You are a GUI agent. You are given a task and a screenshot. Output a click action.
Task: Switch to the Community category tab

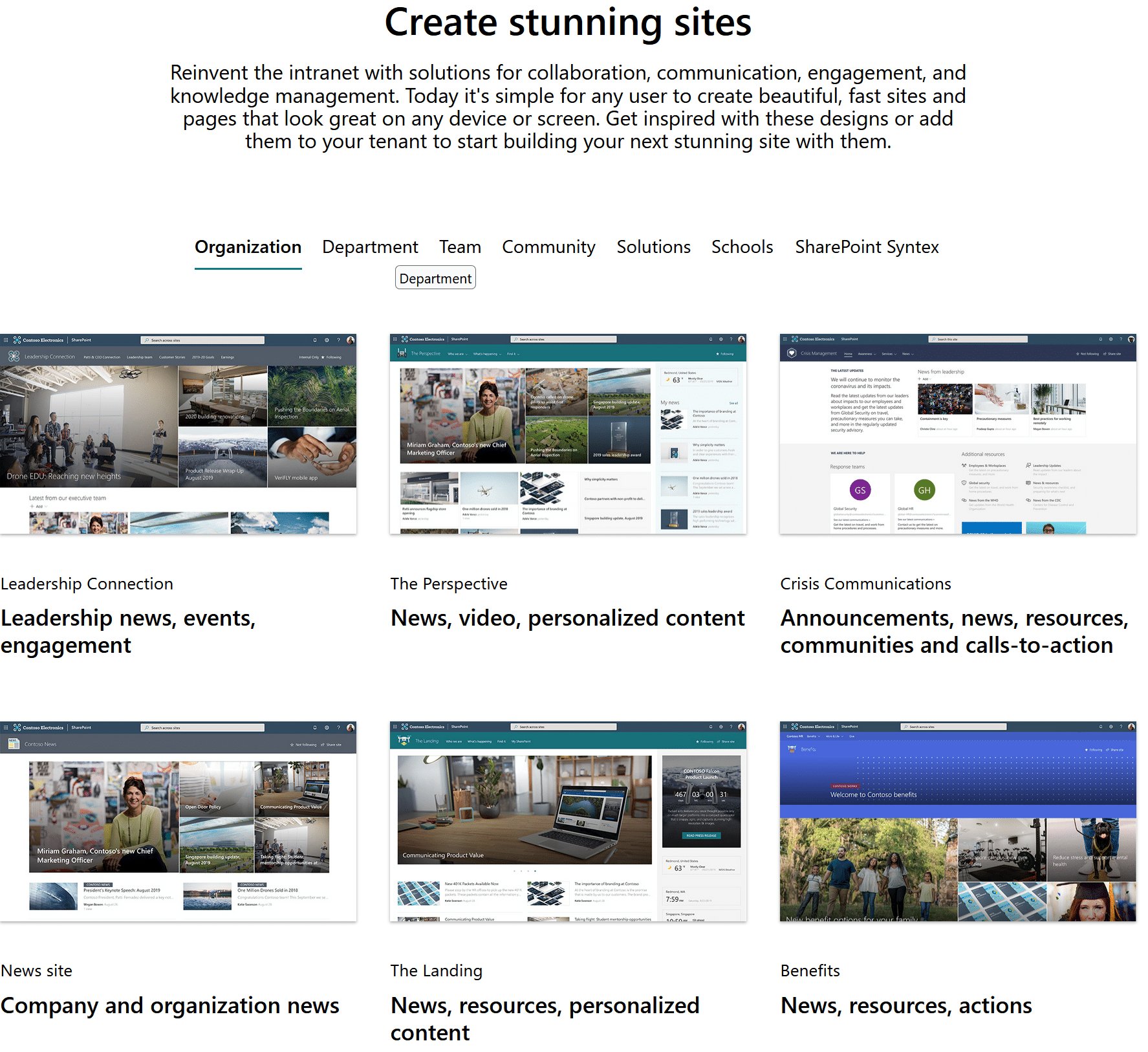tap(548, 247)
